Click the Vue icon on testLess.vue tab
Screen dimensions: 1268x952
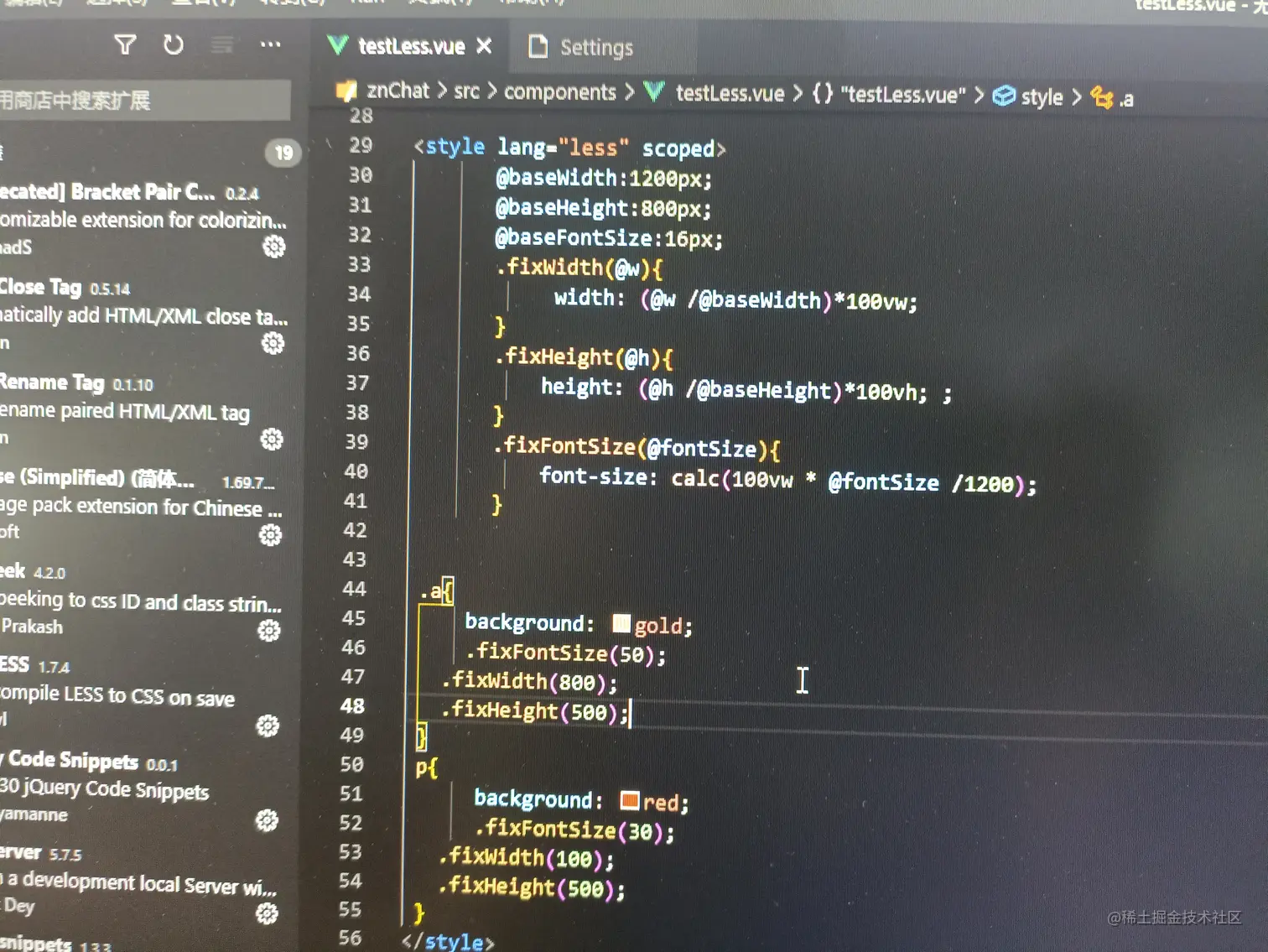[337, 45]
